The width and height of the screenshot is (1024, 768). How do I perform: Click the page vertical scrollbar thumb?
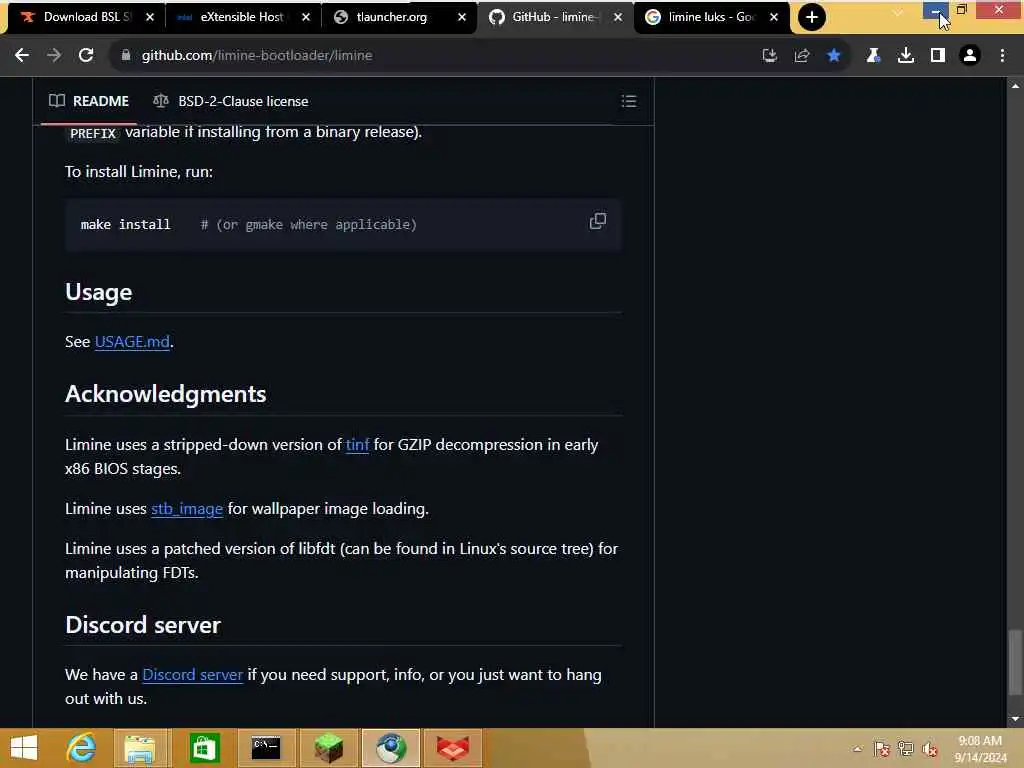click(x=1014, y=663)
